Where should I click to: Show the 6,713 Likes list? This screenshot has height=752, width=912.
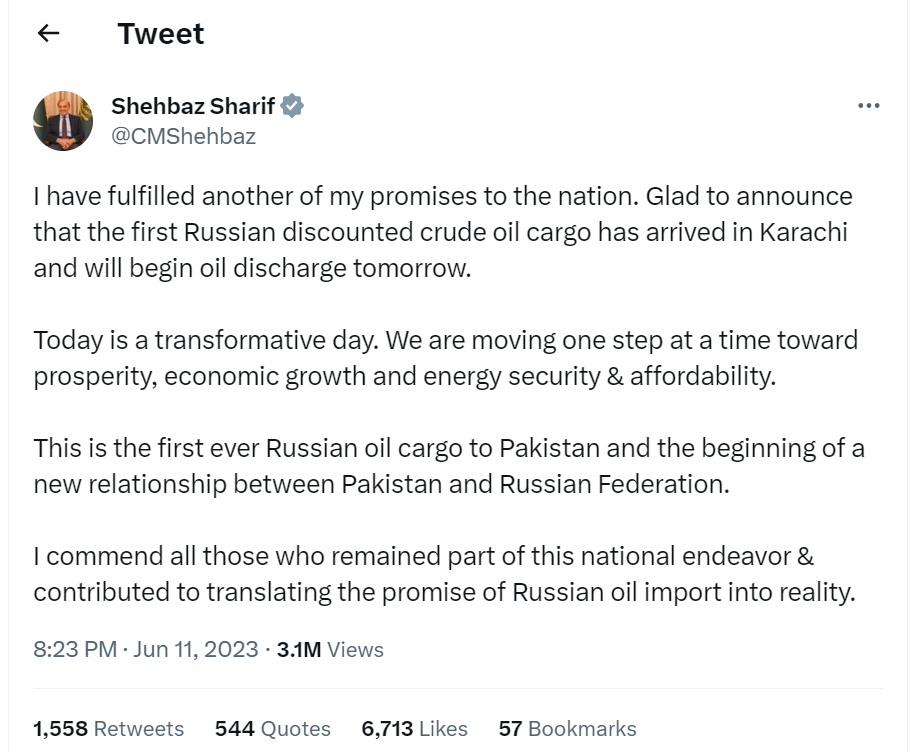click(415, 729)
